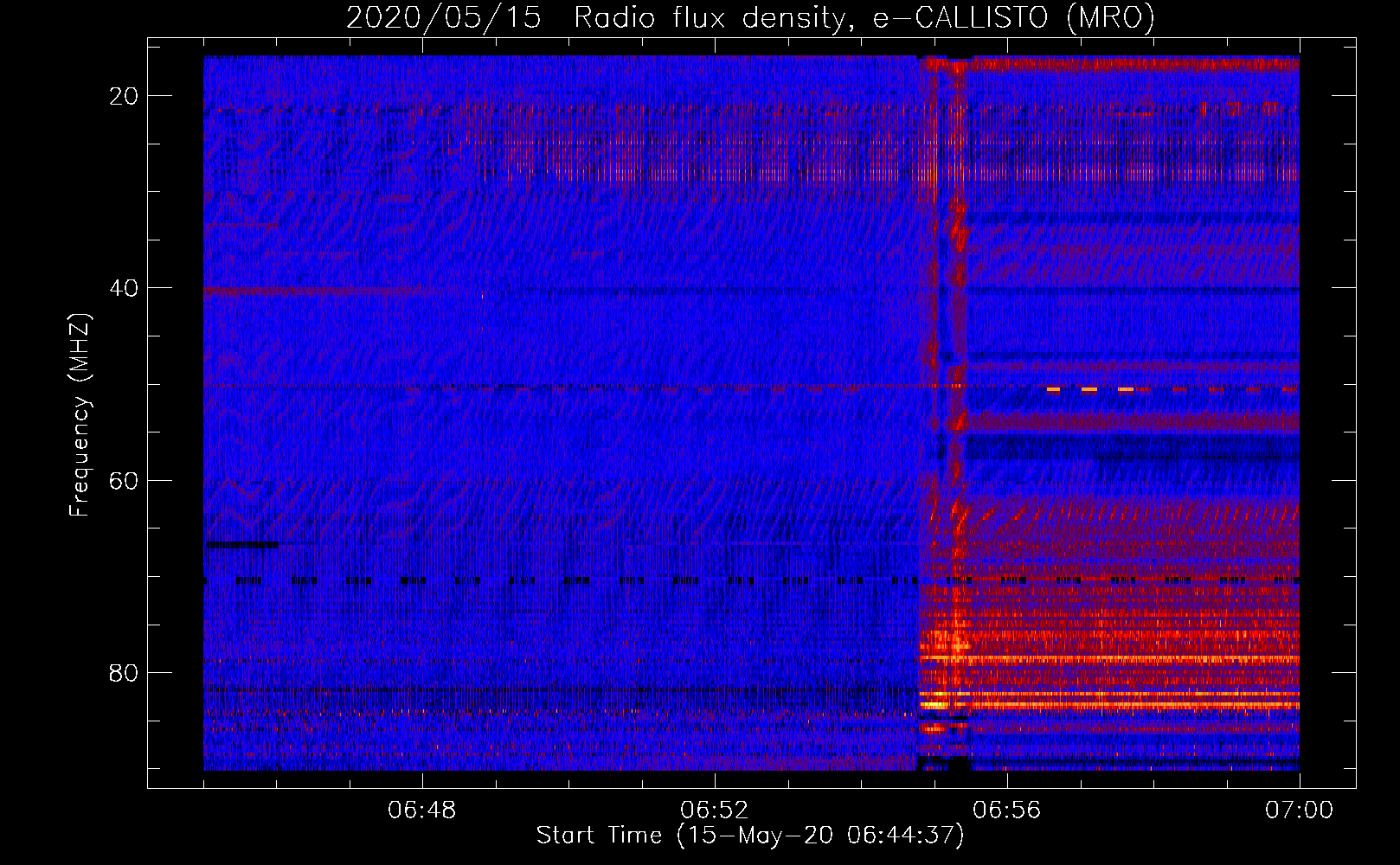
Task: Click the "Start Time (15-May-20 06:44:37)" axis label
Action: pos(750,836)
